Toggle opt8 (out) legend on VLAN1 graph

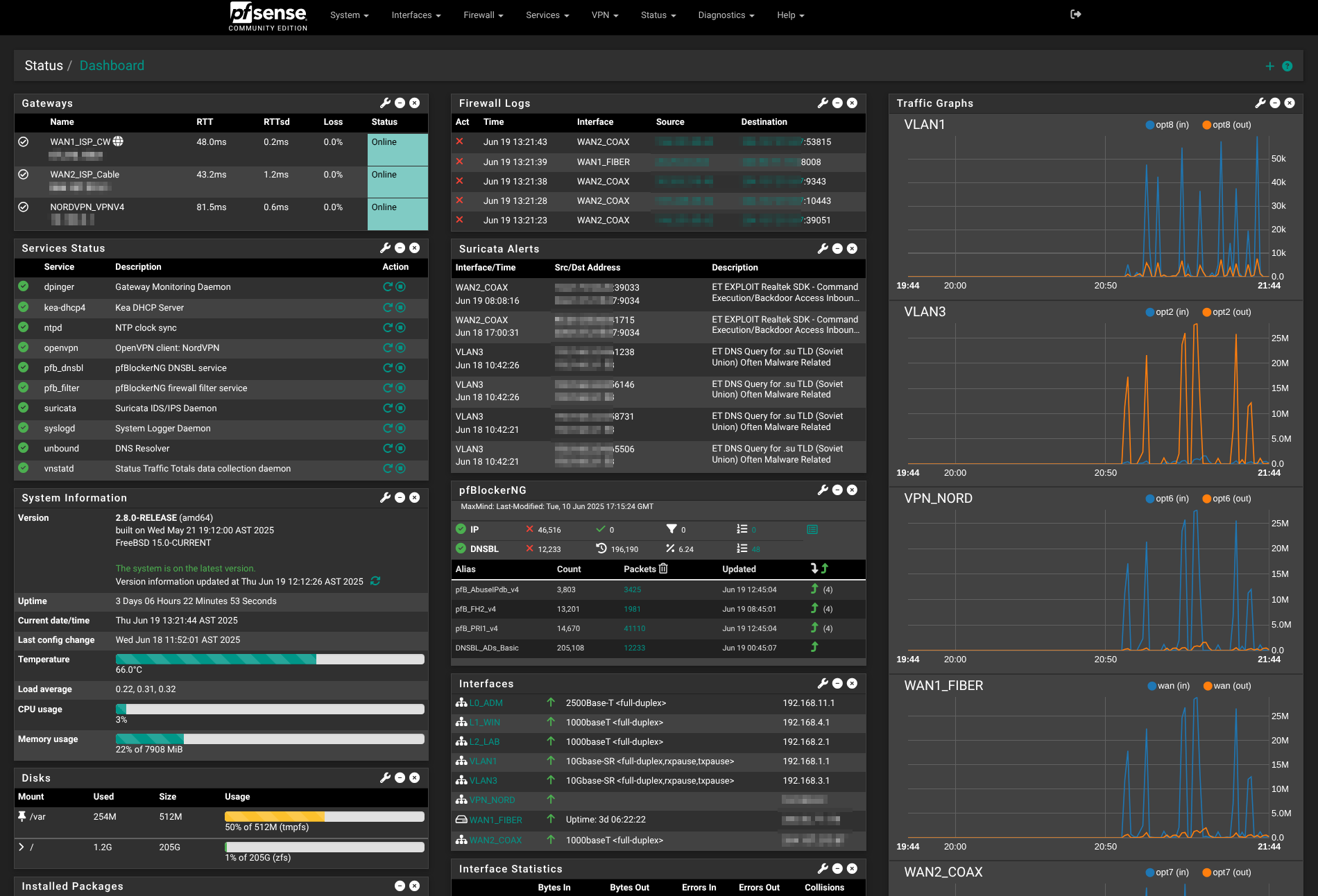(1226, 125)
